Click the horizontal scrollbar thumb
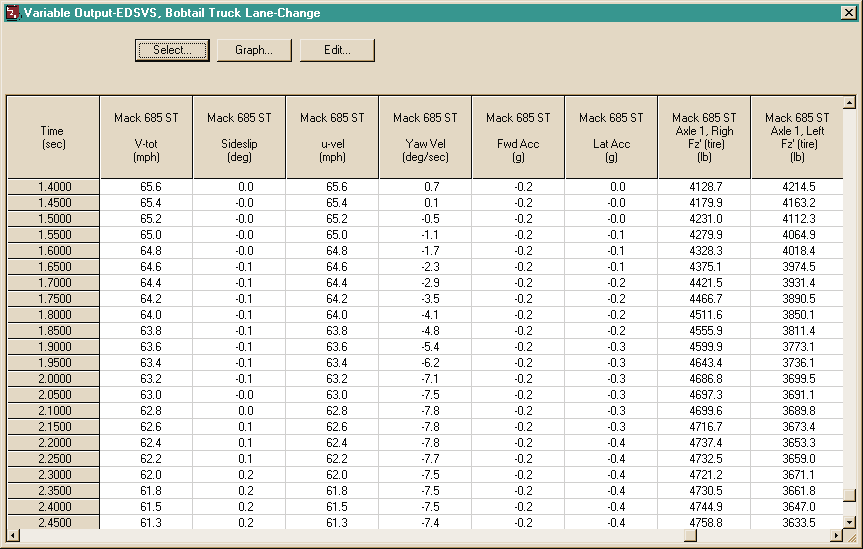The width and height of the screenshot is (863, 549). pyautogui.click(x=690, y=535)
